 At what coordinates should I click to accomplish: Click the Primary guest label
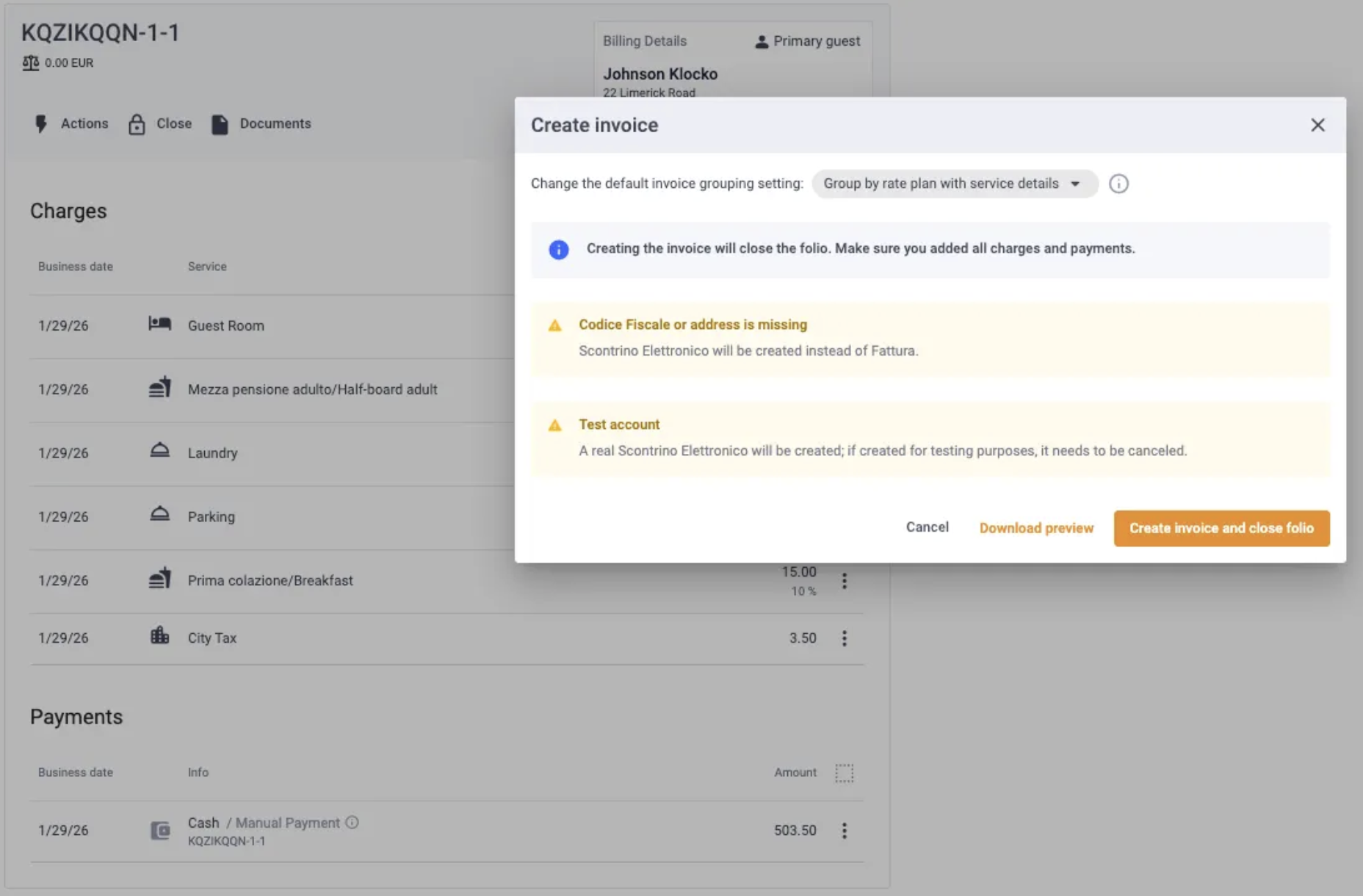(x=817, y=41)
